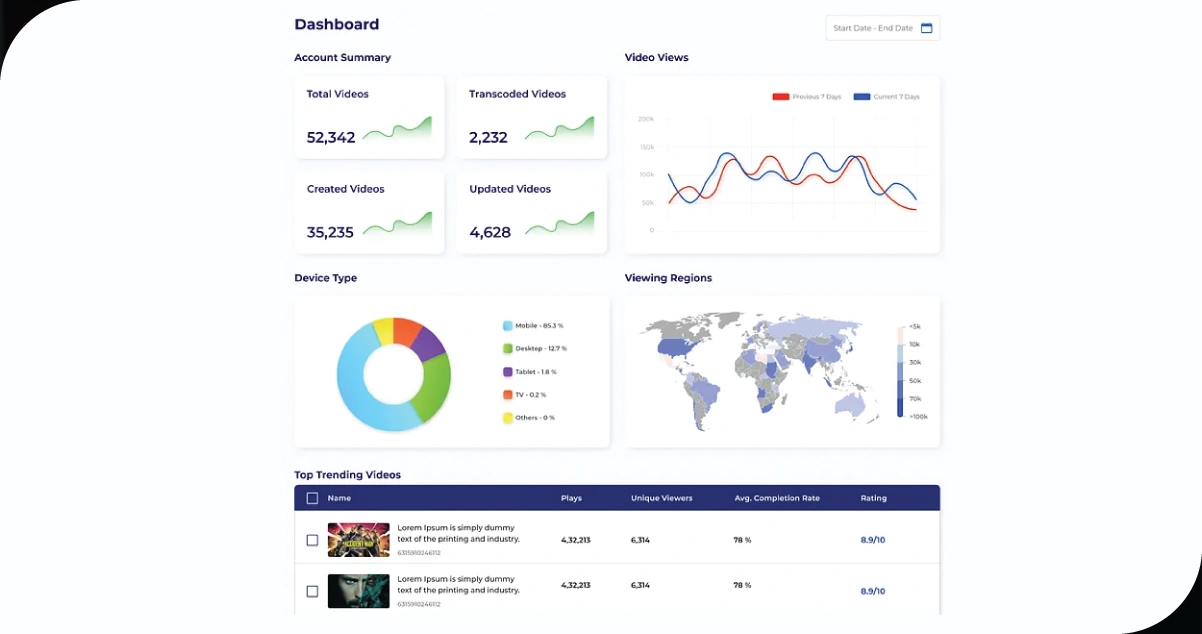
Task: Check the second trending video's checkbox
Action: [312, 591]
